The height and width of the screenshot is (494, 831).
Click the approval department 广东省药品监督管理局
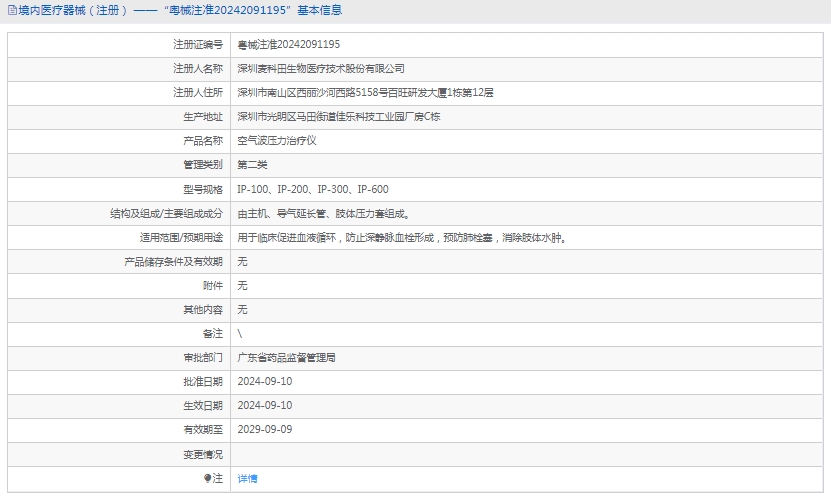(x=286, y=357)
